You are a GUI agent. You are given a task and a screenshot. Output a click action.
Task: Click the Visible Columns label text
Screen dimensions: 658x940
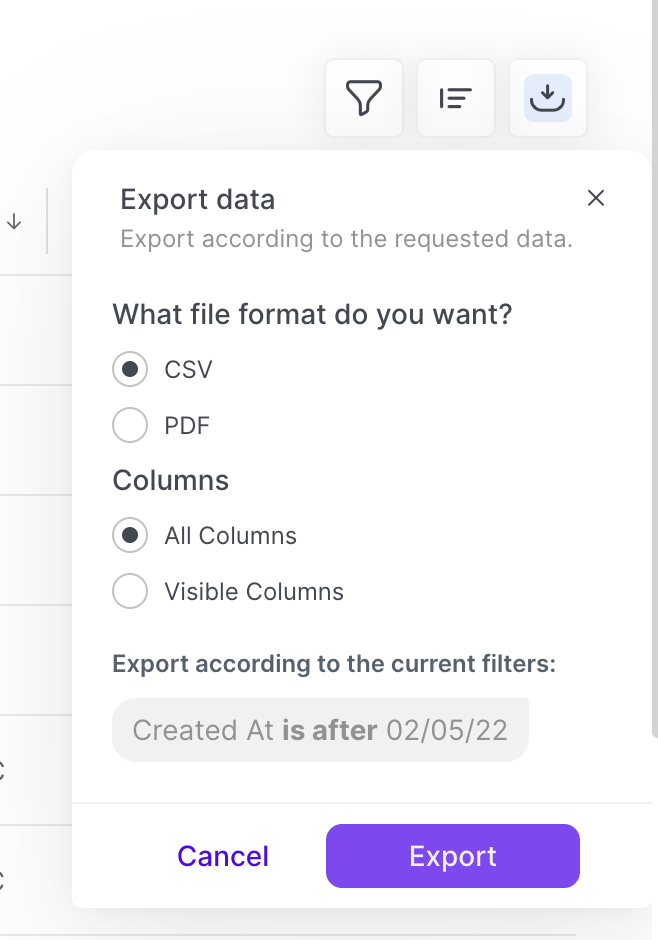click(254, 593)
